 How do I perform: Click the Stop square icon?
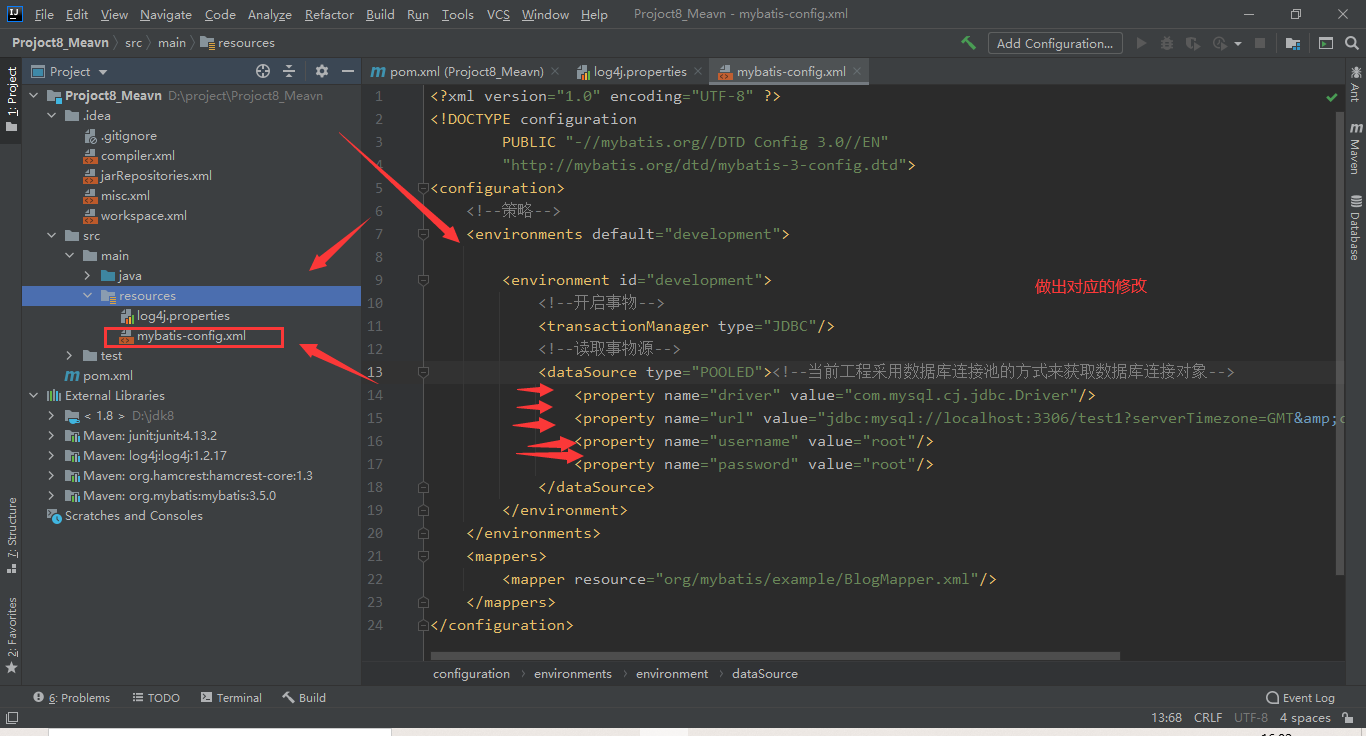point(1260,43)
